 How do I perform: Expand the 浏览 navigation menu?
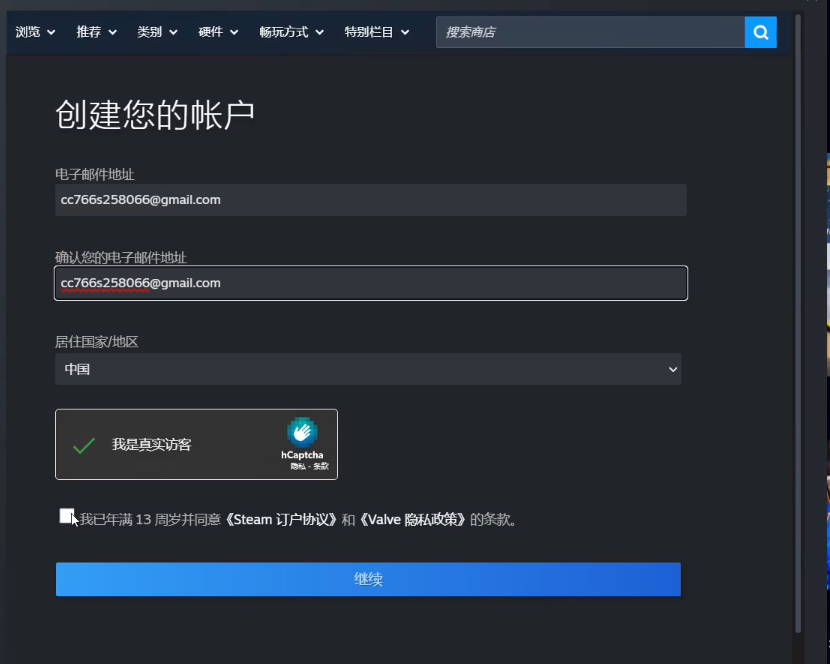point(35,32)
